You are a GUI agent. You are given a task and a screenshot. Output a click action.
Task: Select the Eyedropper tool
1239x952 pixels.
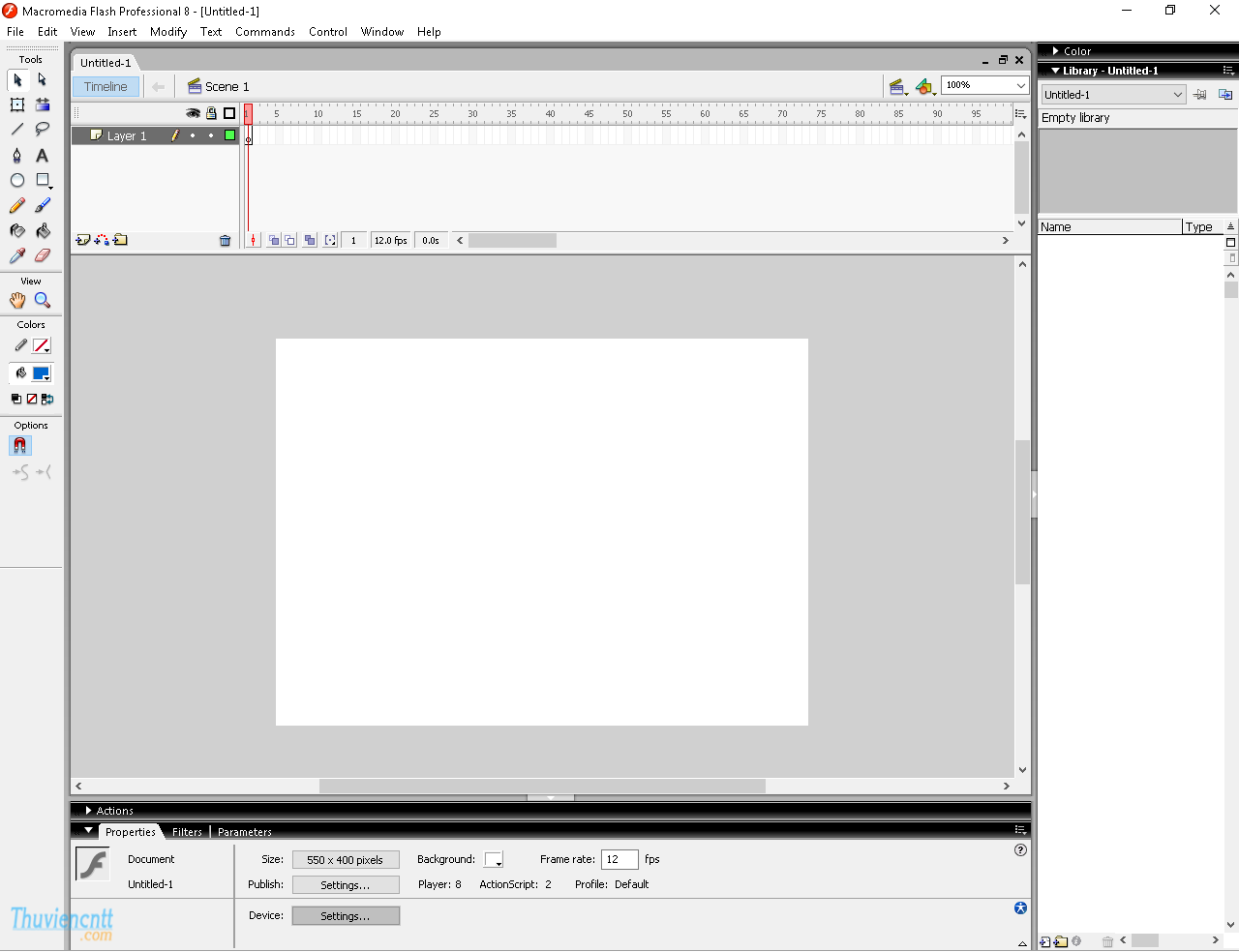click(17, 255)
